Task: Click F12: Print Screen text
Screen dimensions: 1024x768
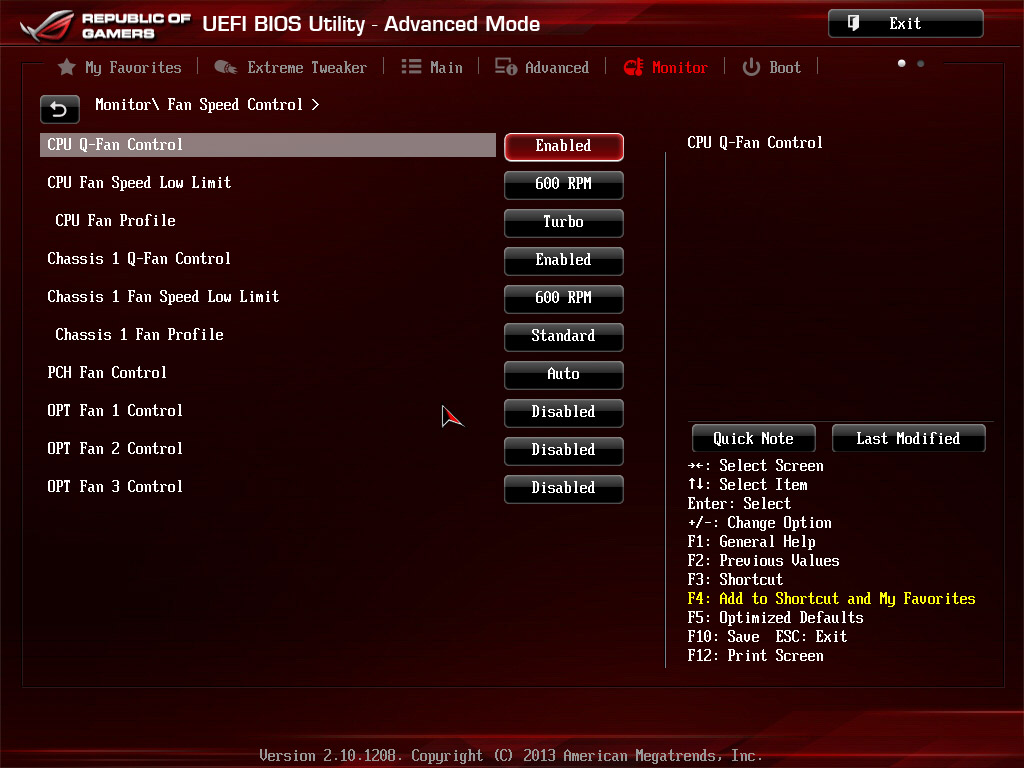Action: pos(756,655)
